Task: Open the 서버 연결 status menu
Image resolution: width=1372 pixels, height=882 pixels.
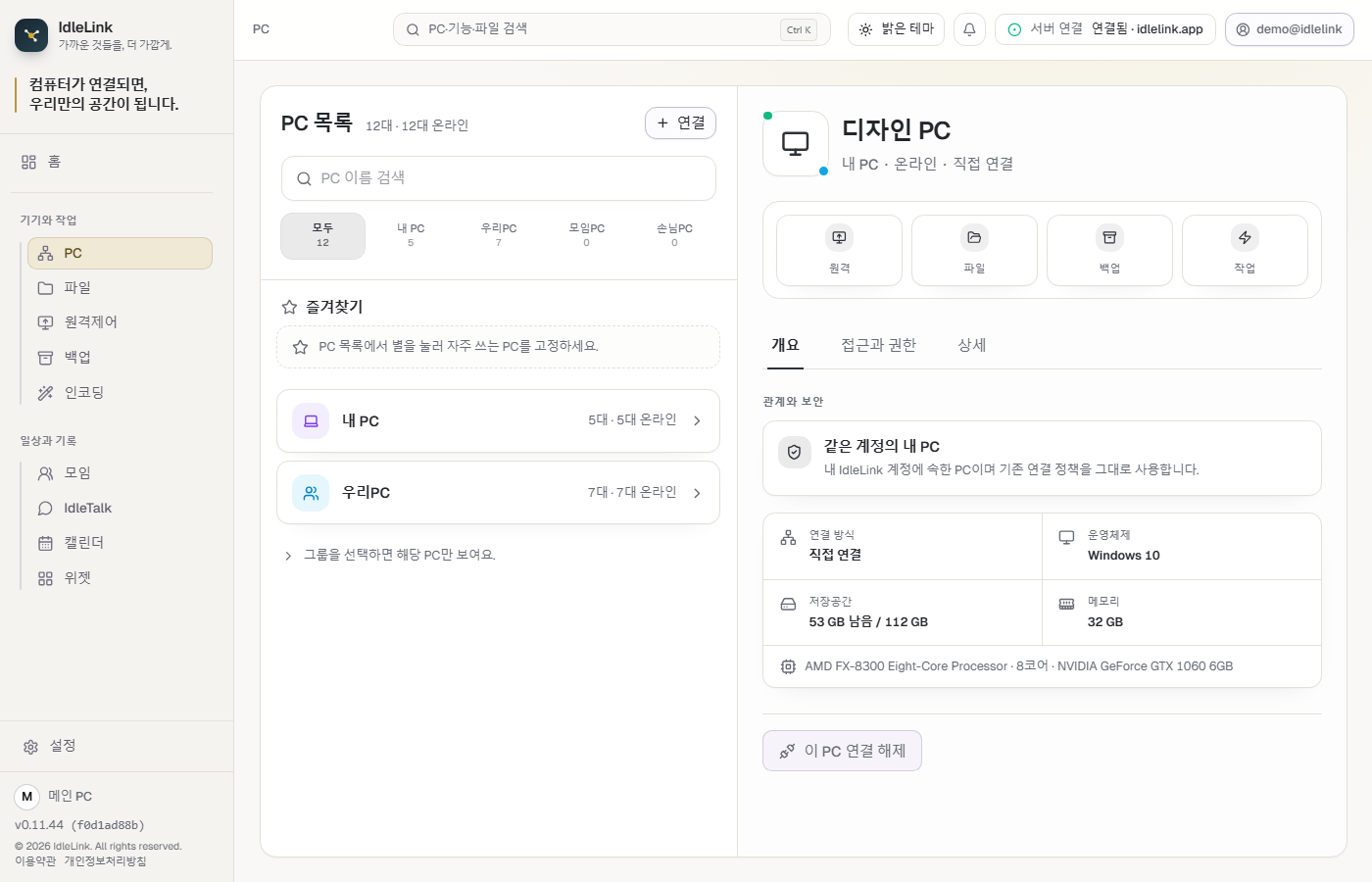Action: [x=1105, y=29]
